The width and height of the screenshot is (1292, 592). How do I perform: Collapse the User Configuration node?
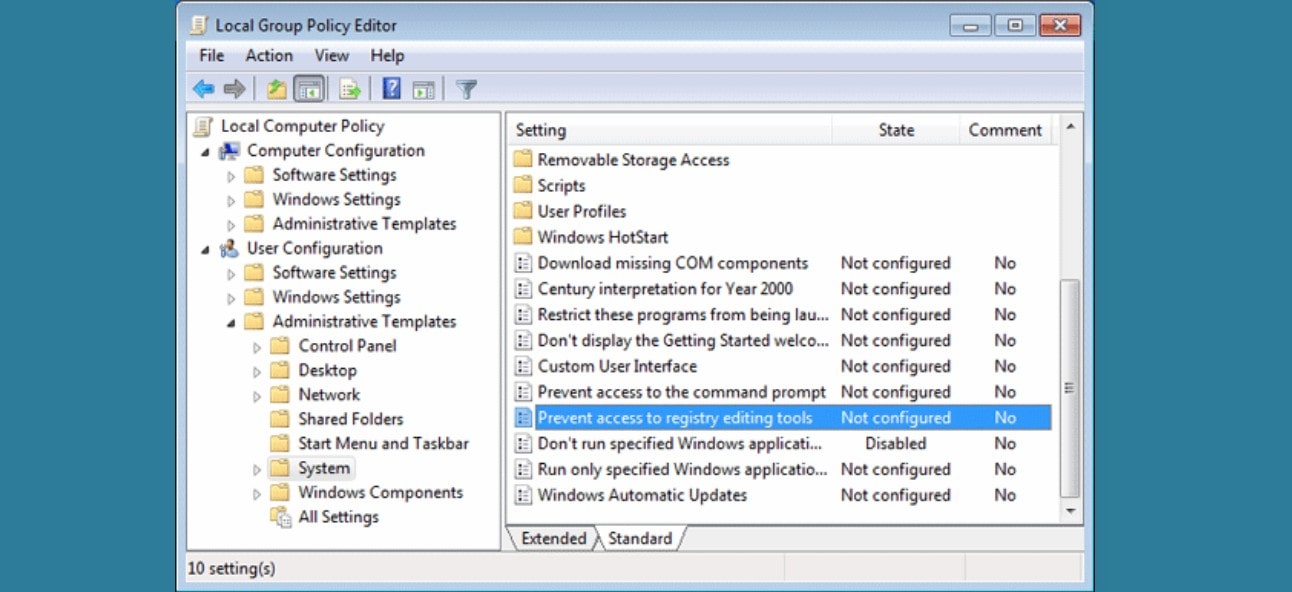coord(206,248)
